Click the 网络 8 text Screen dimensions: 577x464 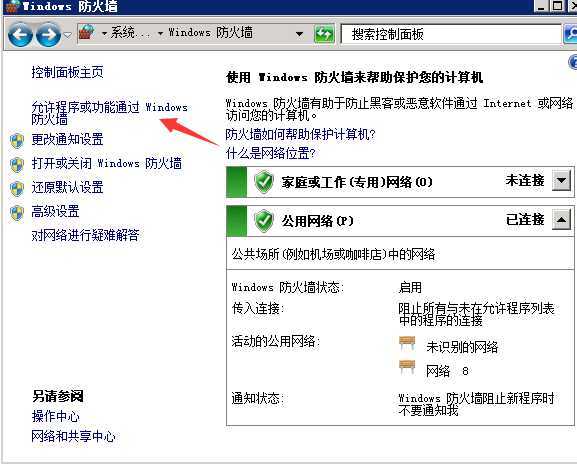pyautogui.click(x=447, y=371)
